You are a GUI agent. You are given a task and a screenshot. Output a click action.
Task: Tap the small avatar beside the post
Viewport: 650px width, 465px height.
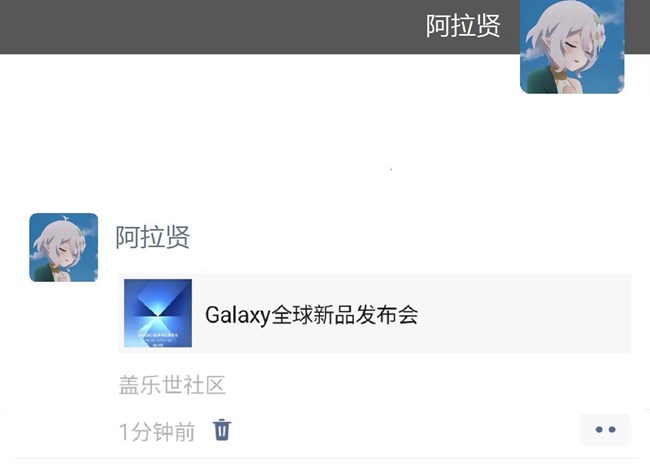[x=64, y=247]
